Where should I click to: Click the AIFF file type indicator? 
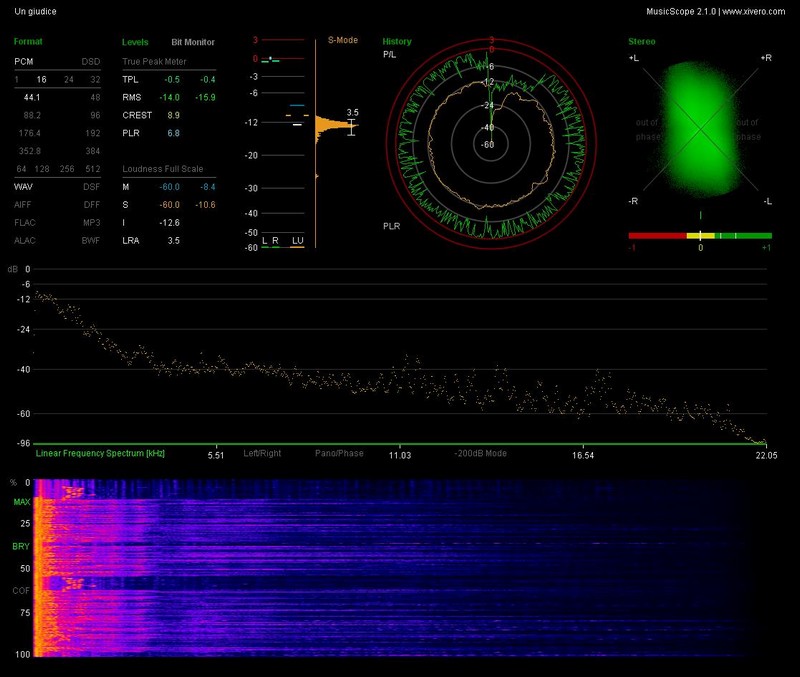tap(22, 205)
